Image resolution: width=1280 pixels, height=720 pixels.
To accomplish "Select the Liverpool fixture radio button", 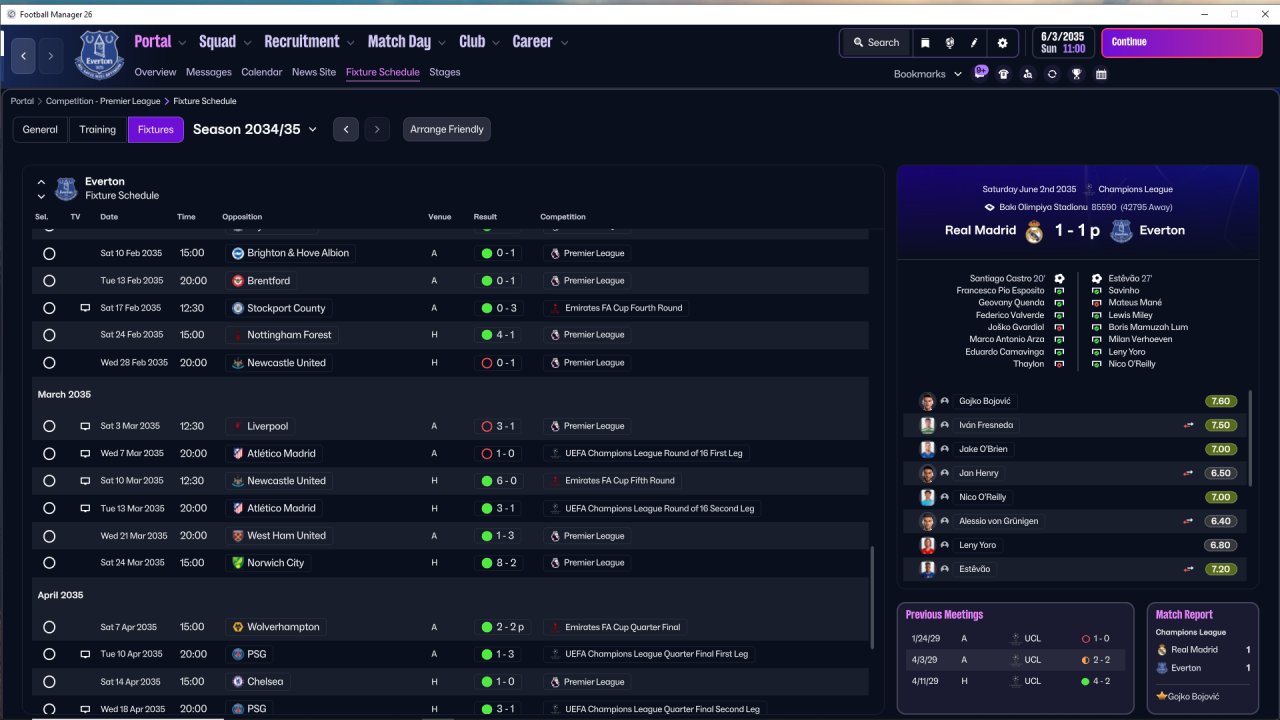I will [49, 426].
